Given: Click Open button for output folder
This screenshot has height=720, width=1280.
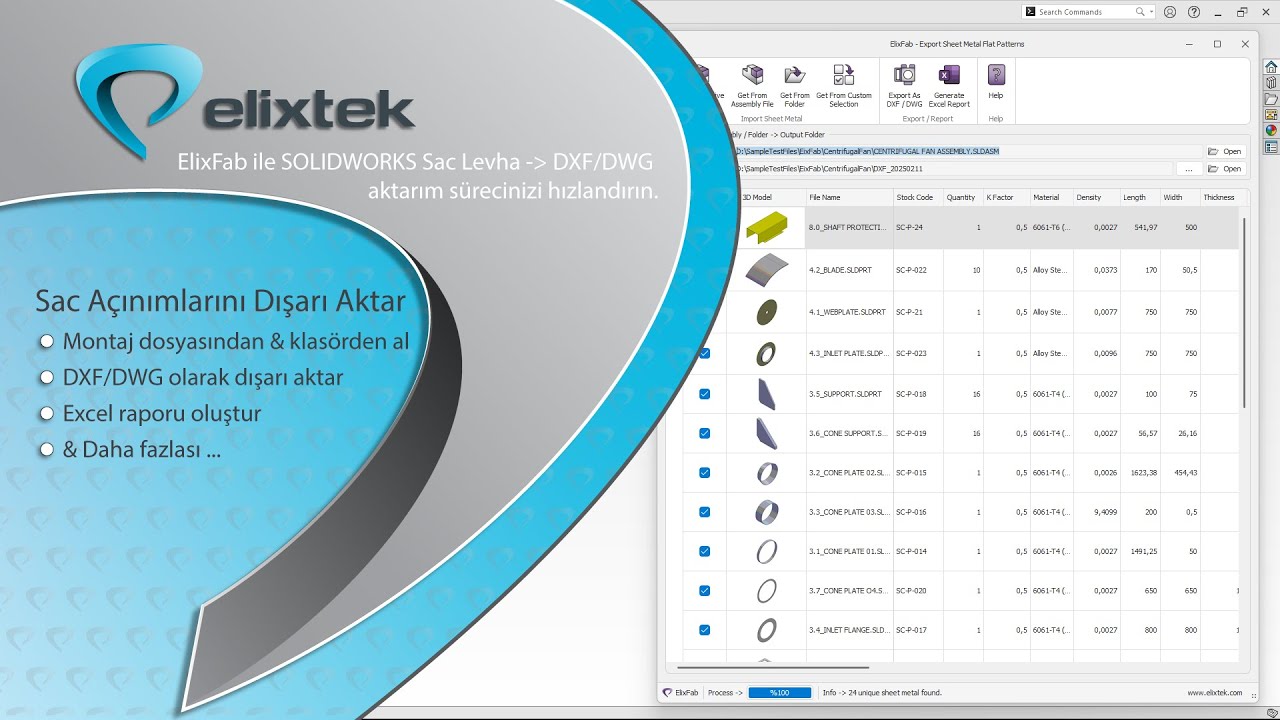Looking at the screenshot, I should click(1225, 168).
